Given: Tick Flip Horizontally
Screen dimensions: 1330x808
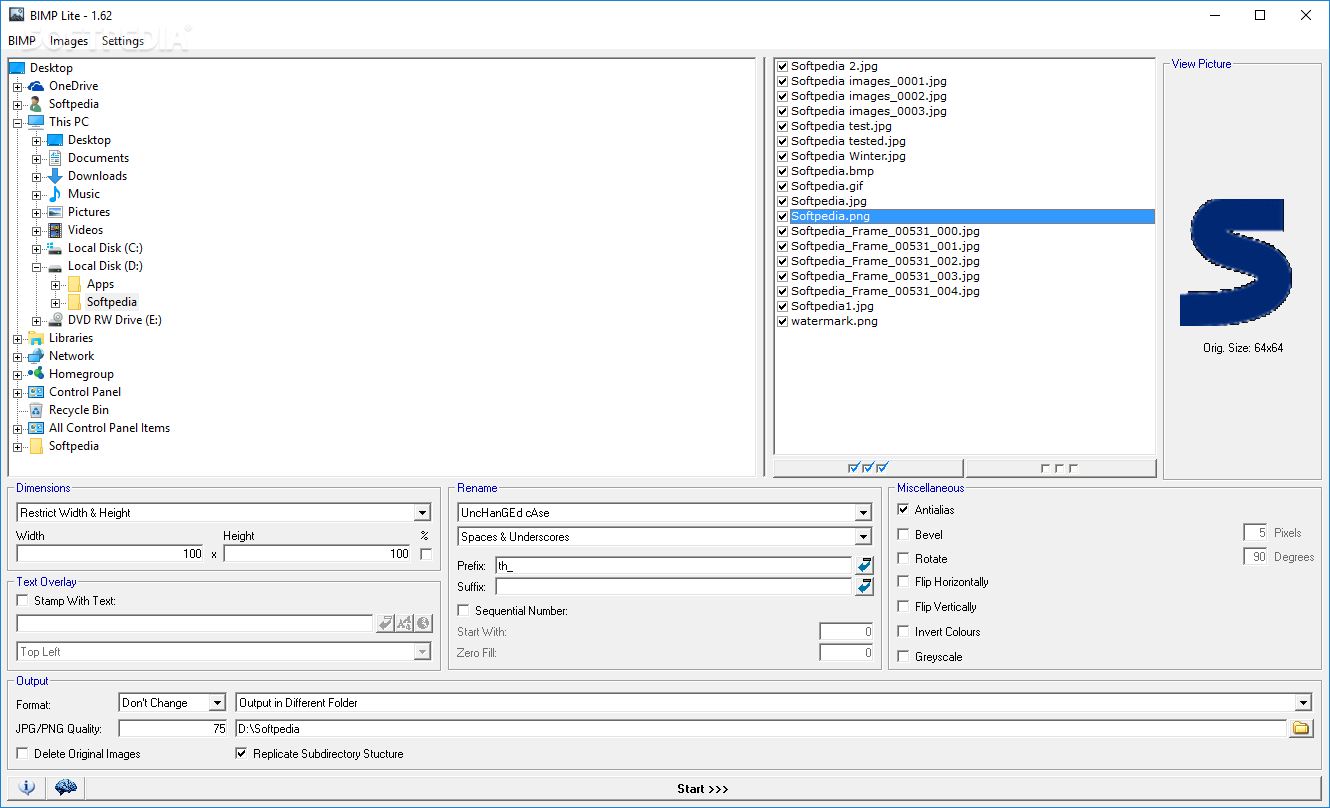Looking at the screenshot, I should [x=904, y=582].
